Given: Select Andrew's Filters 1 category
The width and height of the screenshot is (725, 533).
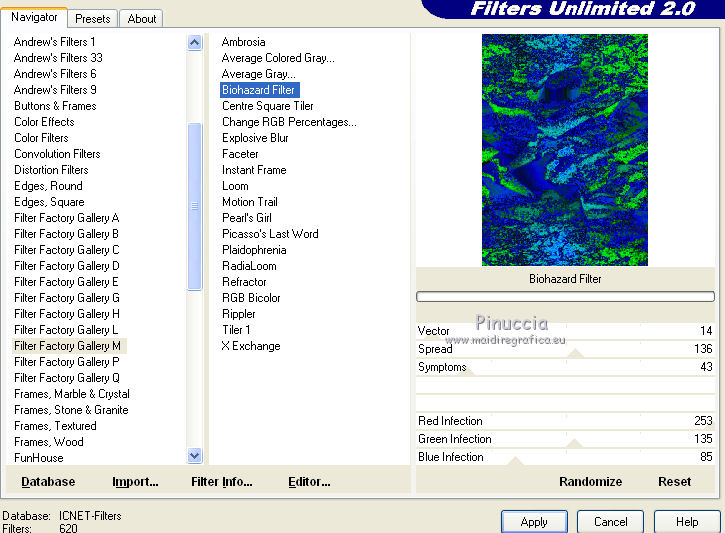Looking at the screenshot, I should point(55,42).
